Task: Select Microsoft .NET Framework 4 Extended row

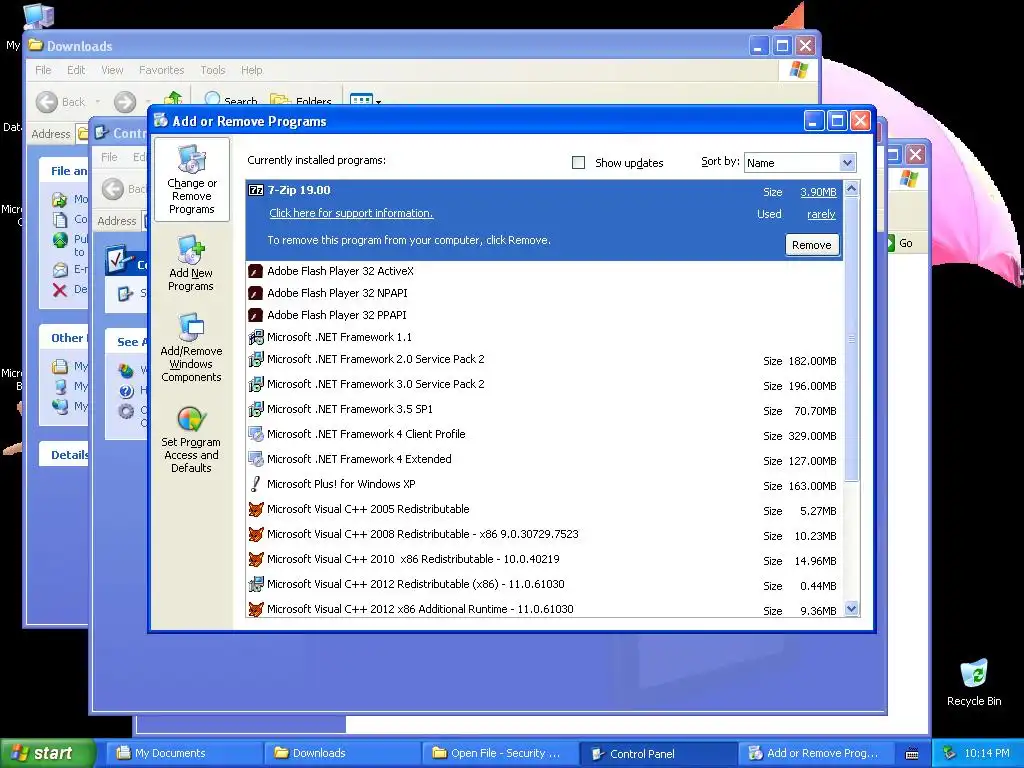Action: pos(544,460)
